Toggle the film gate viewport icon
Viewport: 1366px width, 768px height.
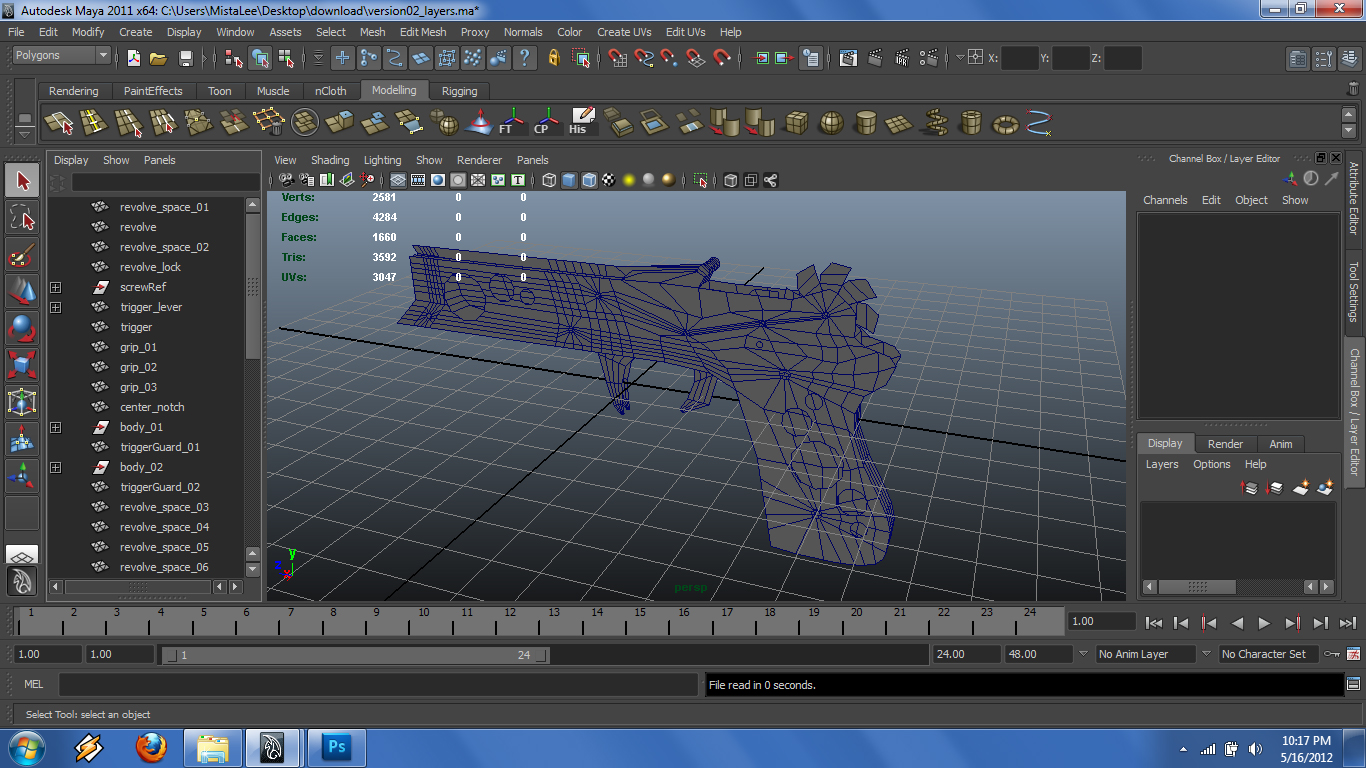point(418,180)
